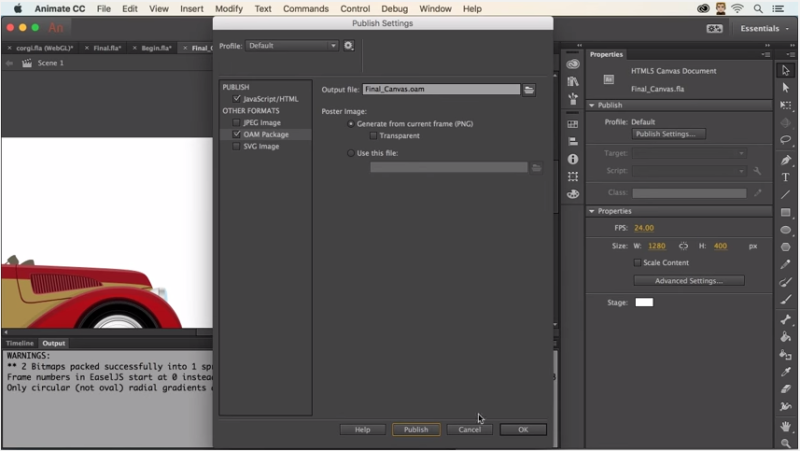Enable the JPEG Image format checkbox

(237, 122)
